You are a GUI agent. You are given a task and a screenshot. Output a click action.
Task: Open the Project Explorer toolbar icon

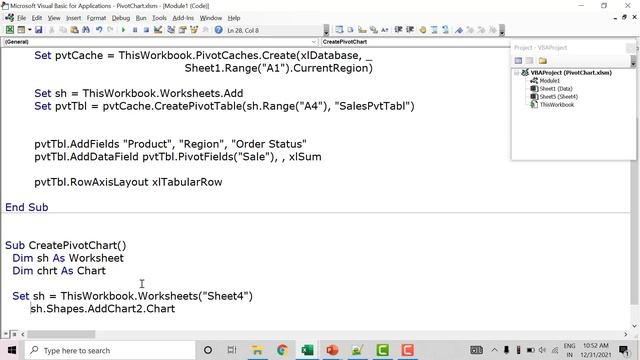pyautogui.click(x=171, y=30)
